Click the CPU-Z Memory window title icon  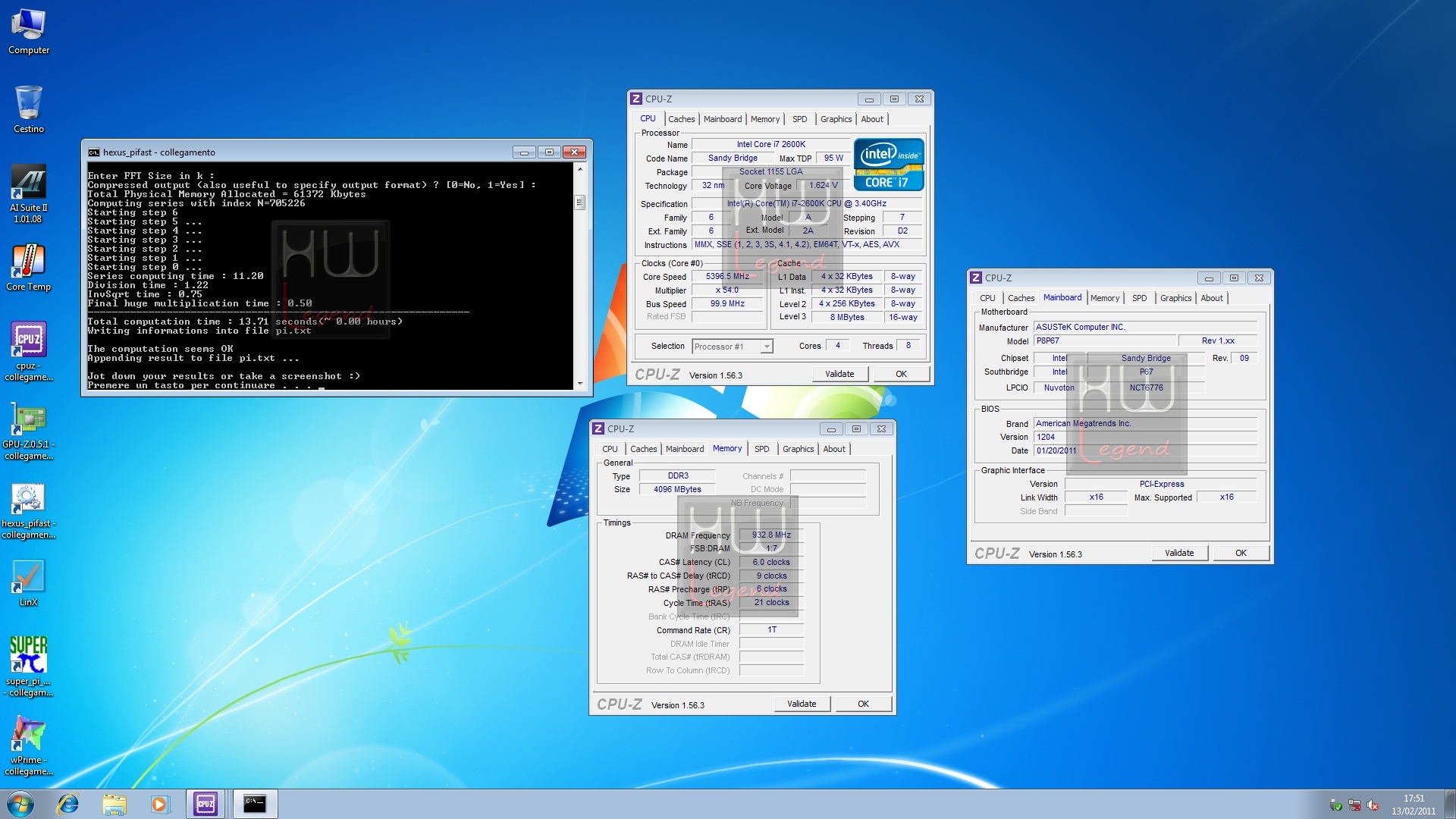[598, 429]
